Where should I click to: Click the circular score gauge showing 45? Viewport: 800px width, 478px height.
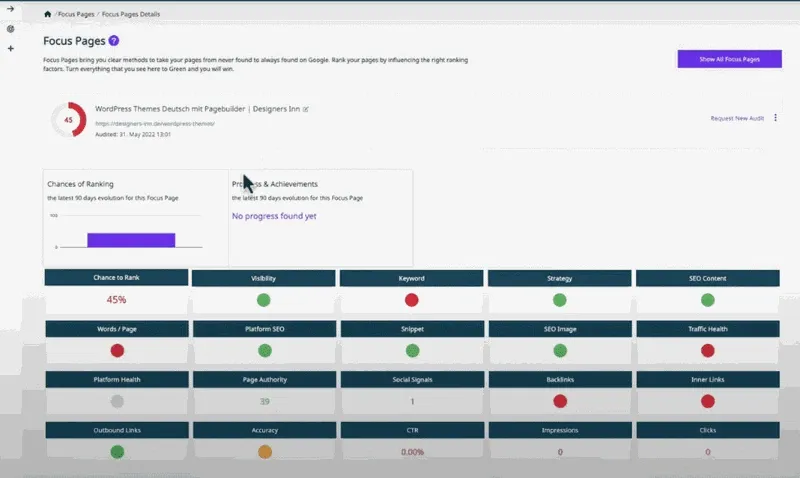68,120
